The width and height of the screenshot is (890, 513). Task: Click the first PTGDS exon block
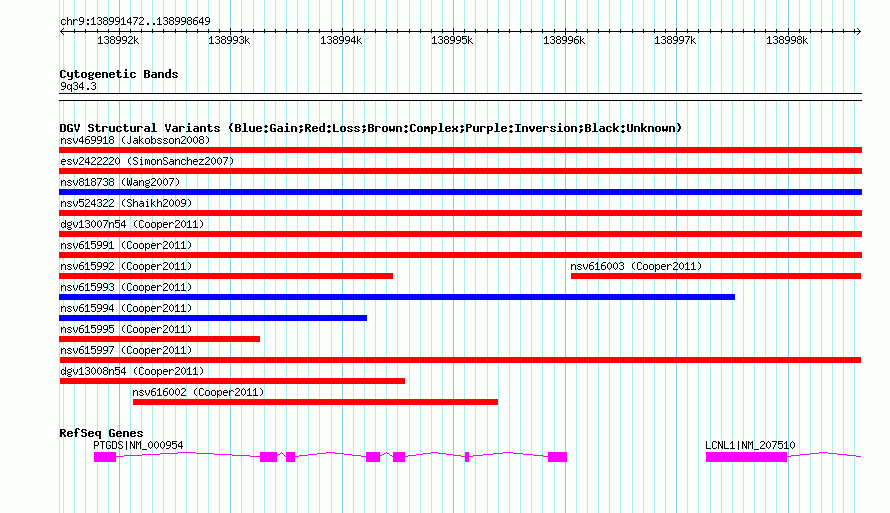pos(105,457)
